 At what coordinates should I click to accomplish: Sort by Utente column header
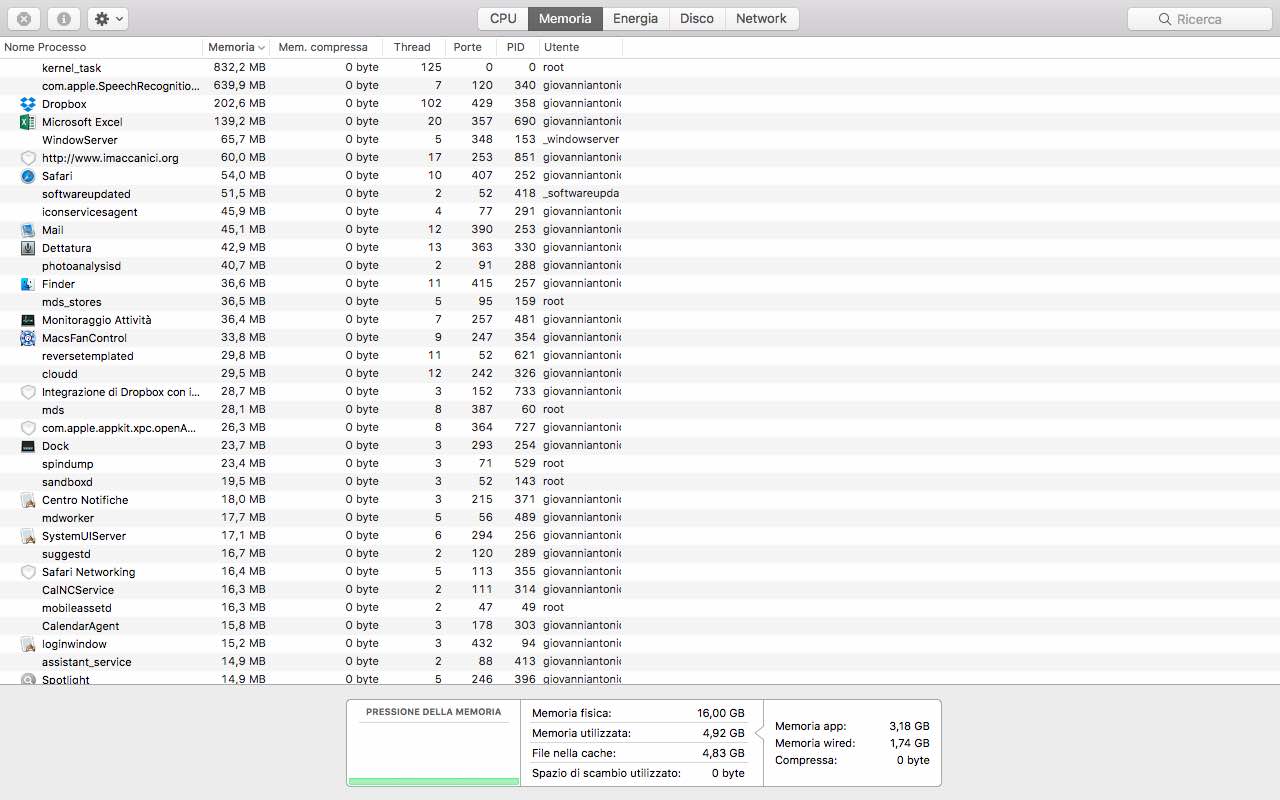580,47
